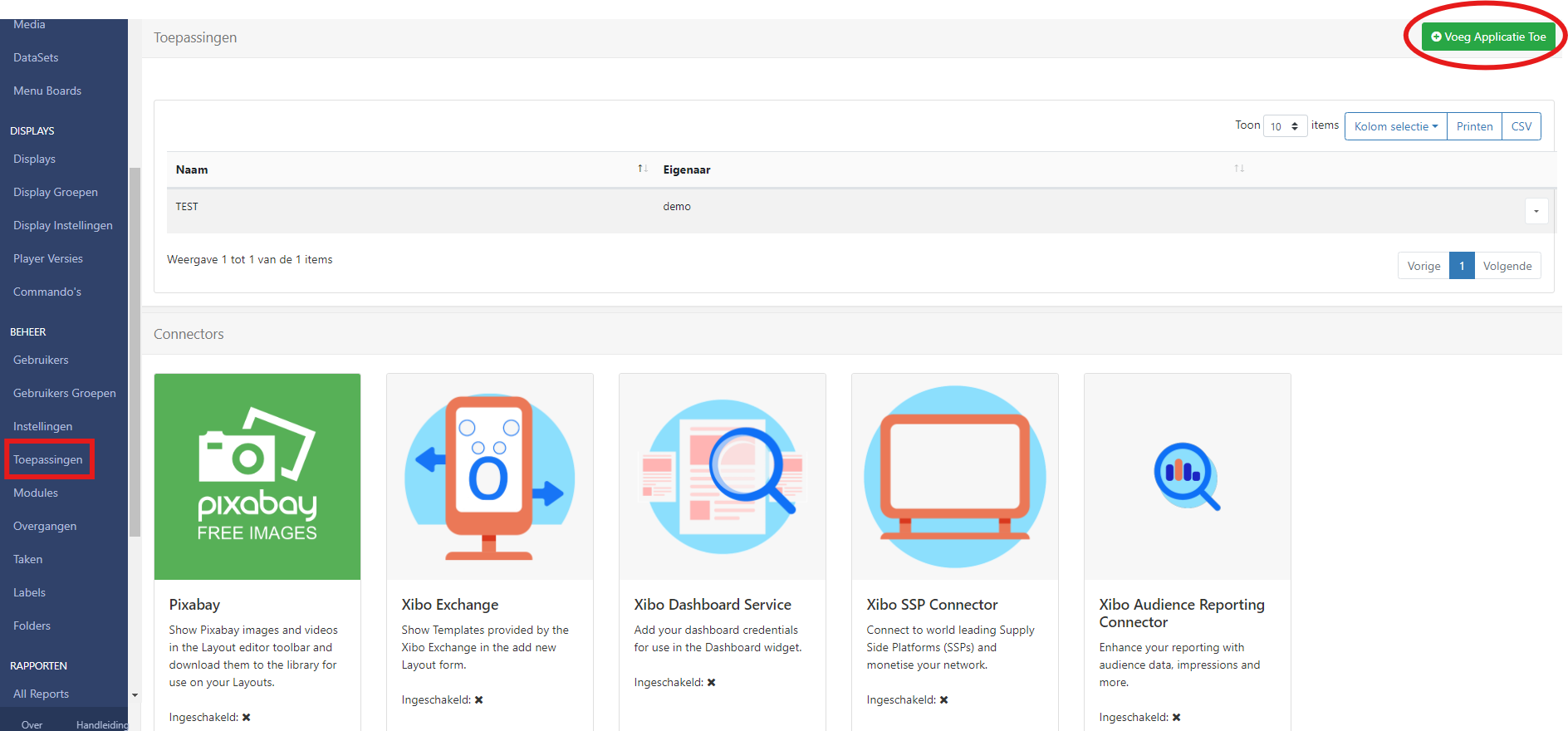Open the Xibo Audience Reporting Connector icon
Viewport: 1568px width, 731px height.
(x=1187, y=476)
